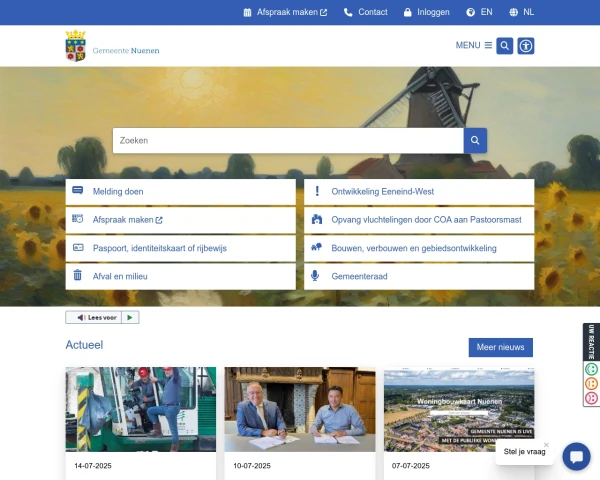This screenshot has height=480, width=600.
Task: Click the calendar clock icon in Afspraak maken tile
Action: click(x=78, y=219)
